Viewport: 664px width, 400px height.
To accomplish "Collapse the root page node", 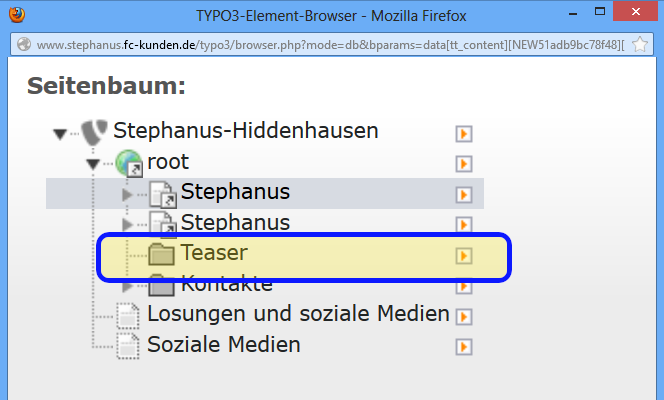I will (93, 164).
